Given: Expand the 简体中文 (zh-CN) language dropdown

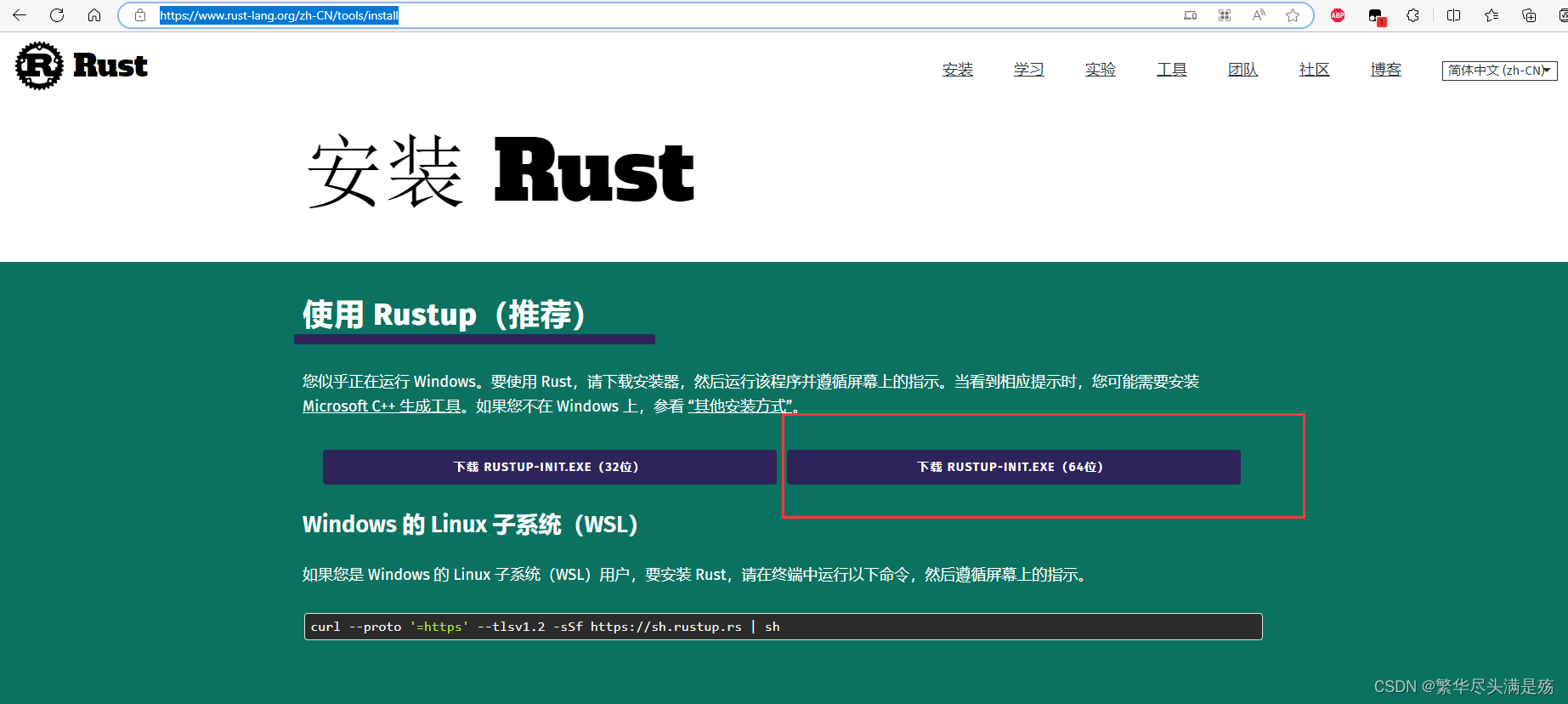Looking at the screenshot, I should point(1499,71).
